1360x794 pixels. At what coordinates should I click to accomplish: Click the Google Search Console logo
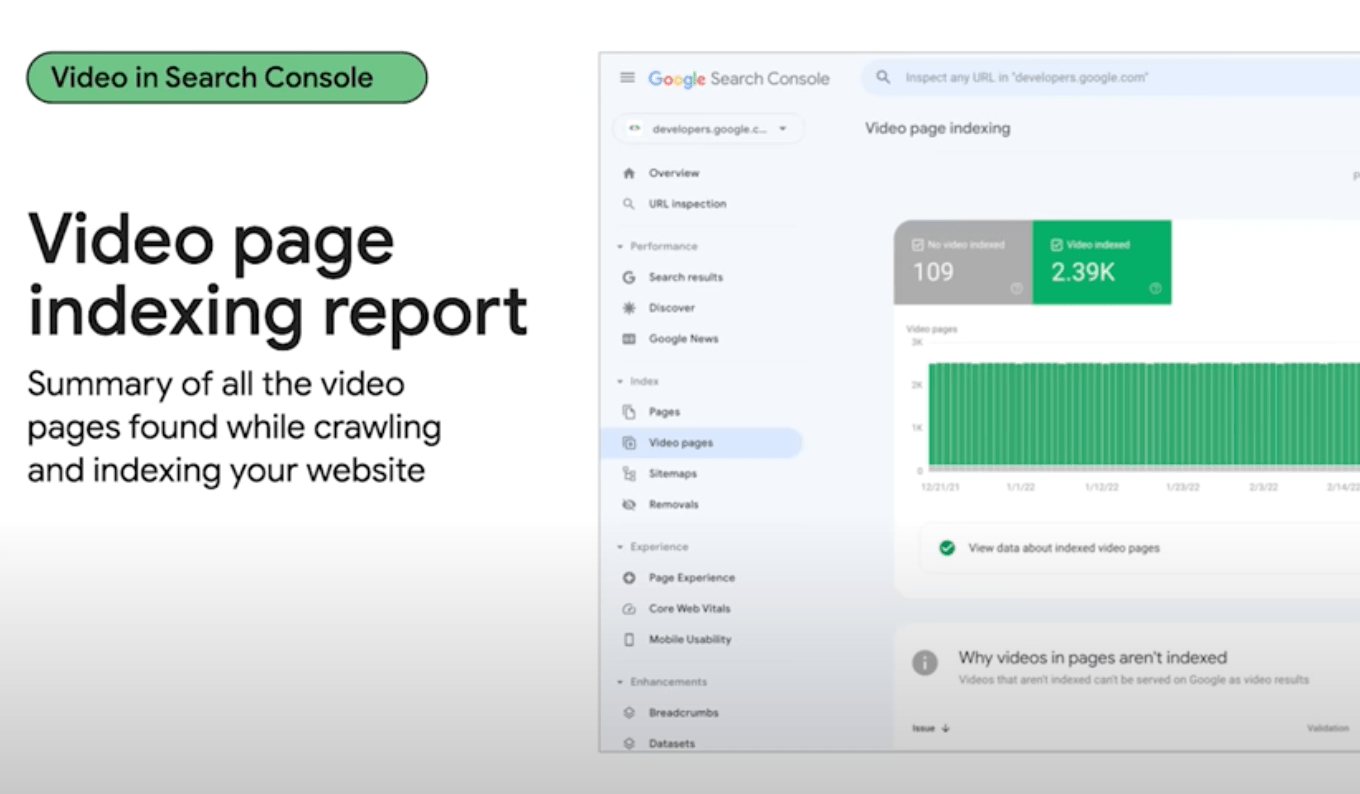click(738, 78)
